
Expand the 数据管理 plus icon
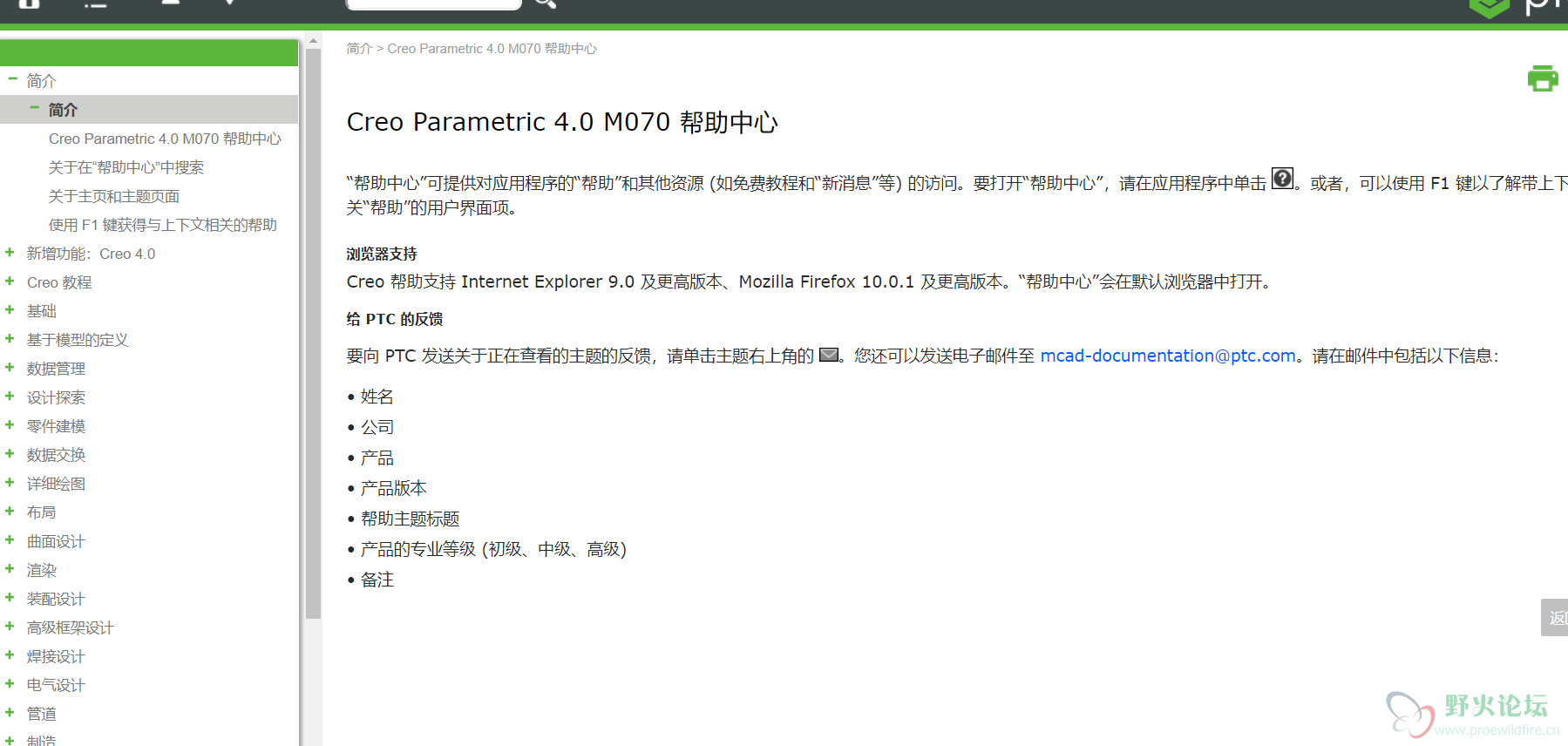pyautogui.click(x=10, y=367)
